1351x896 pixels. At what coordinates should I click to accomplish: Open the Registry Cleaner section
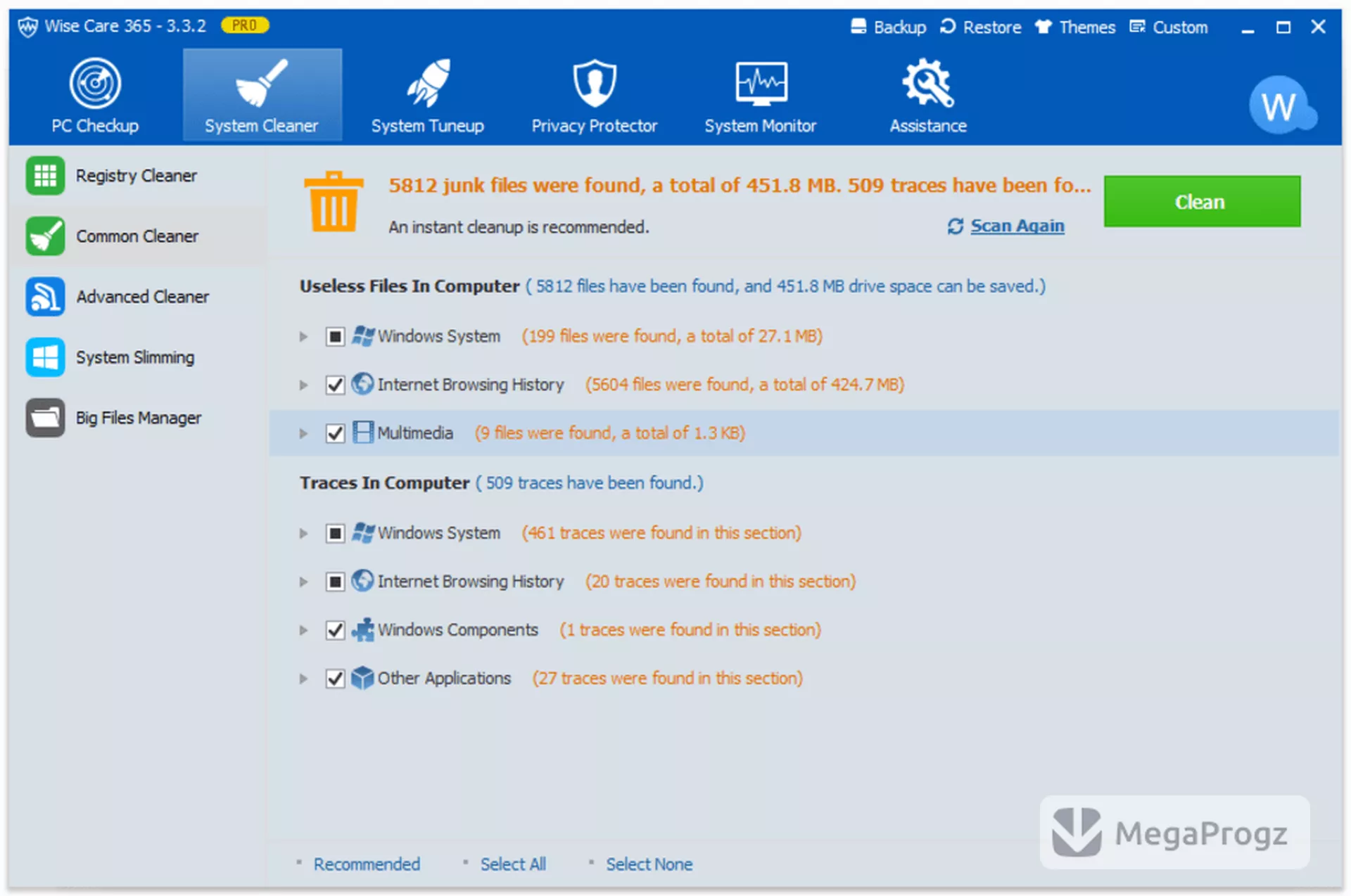[138, 175]
